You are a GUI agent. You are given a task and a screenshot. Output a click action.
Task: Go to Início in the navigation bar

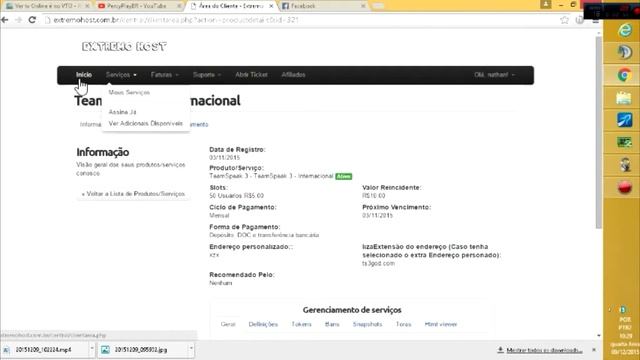(x=84, y=75)
